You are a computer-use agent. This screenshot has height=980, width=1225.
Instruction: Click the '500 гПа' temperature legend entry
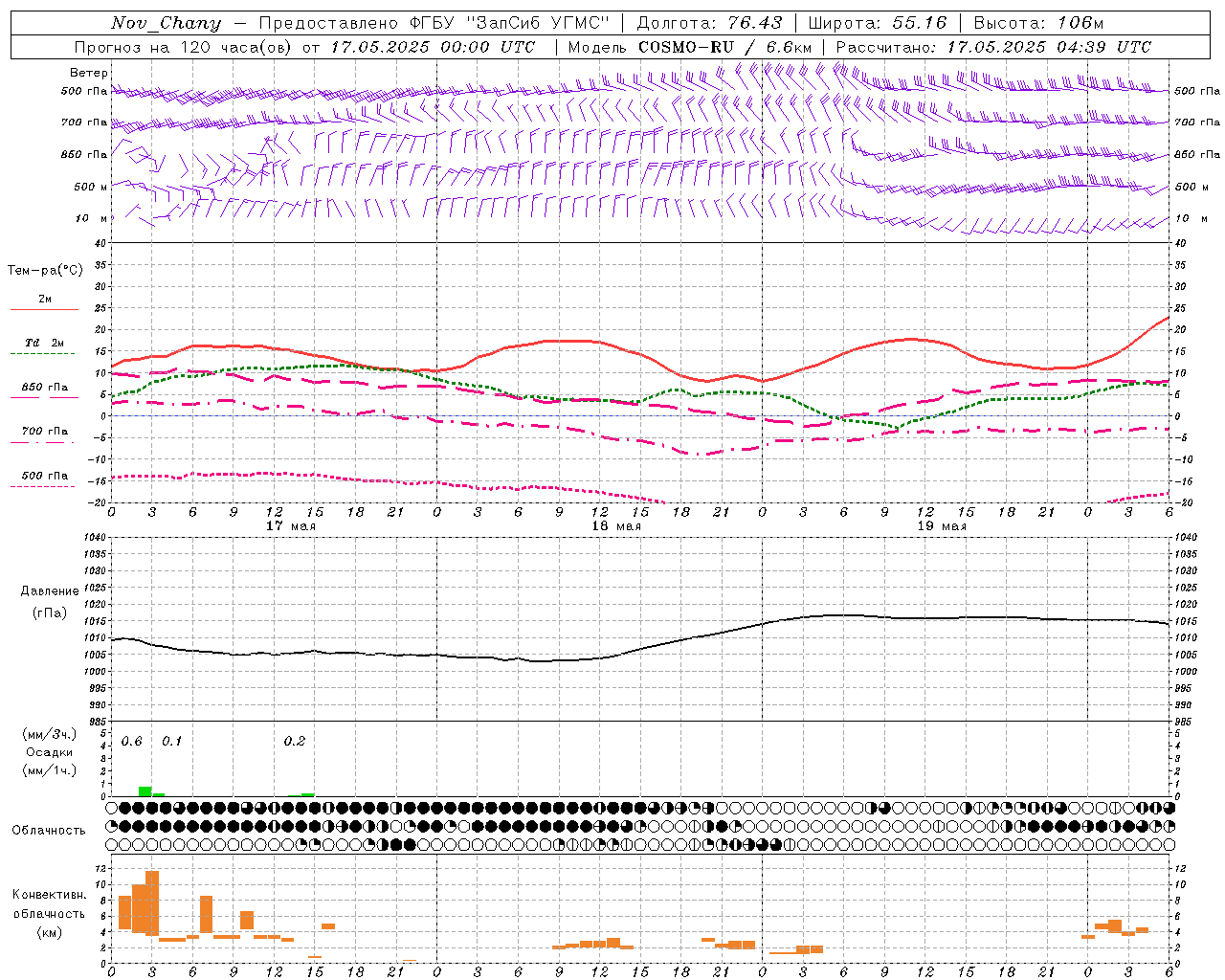tap(45, 475)
